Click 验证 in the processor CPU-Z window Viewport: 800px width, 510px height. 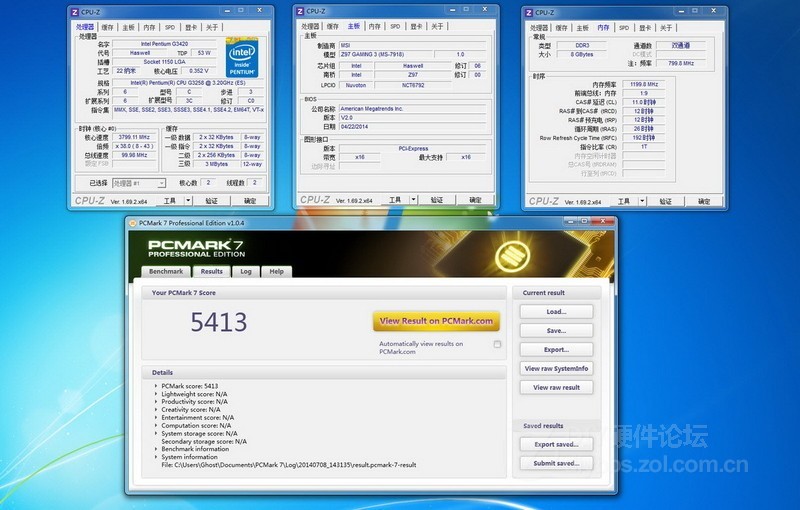coord(212,201)
